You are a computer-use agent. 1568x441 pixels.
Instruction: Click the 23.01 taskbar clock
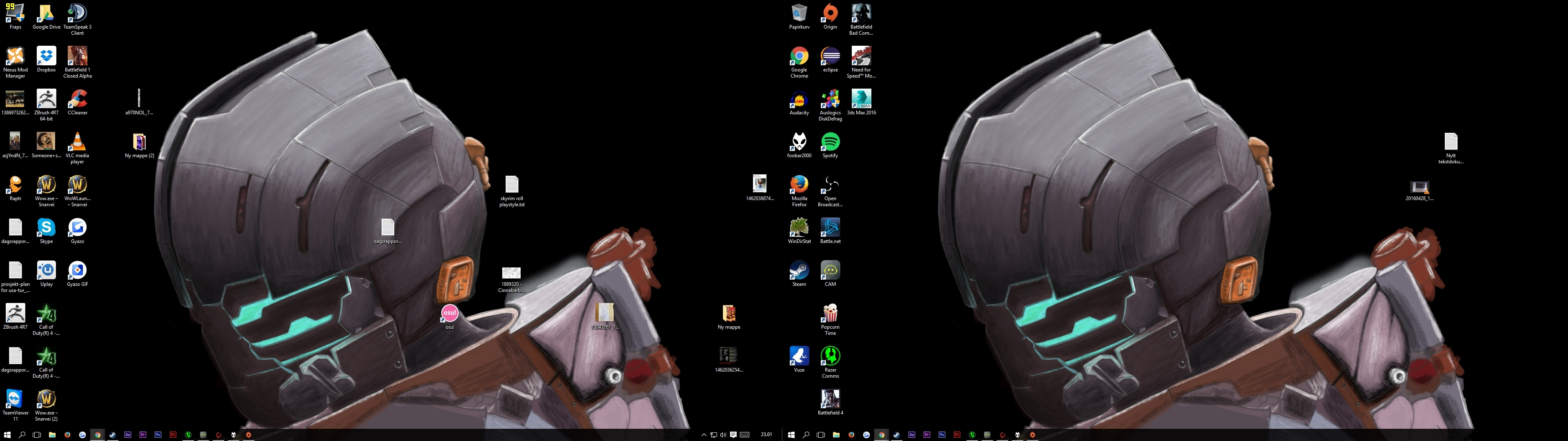[x=766, y=435]
